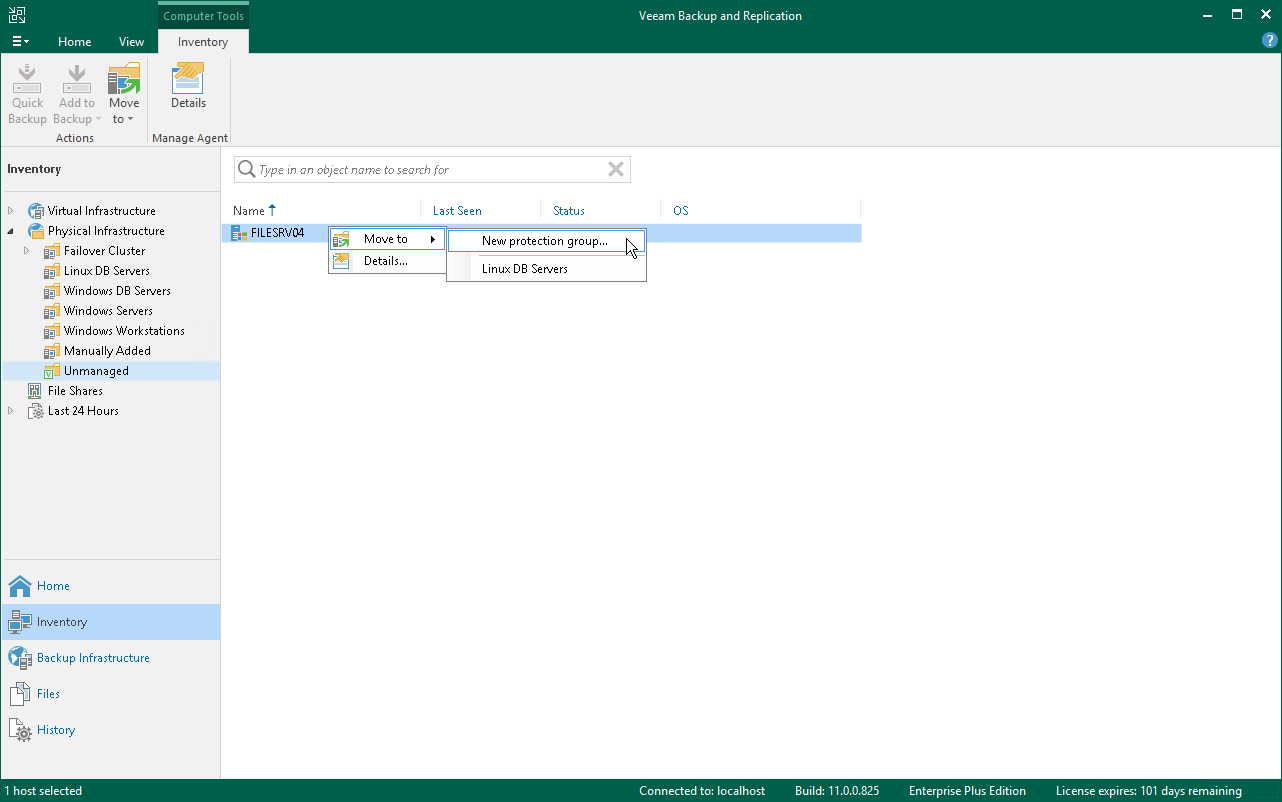Open the main application menu button
The height and width of the screenshot is (802, 1282).
(x=20, y=42)
